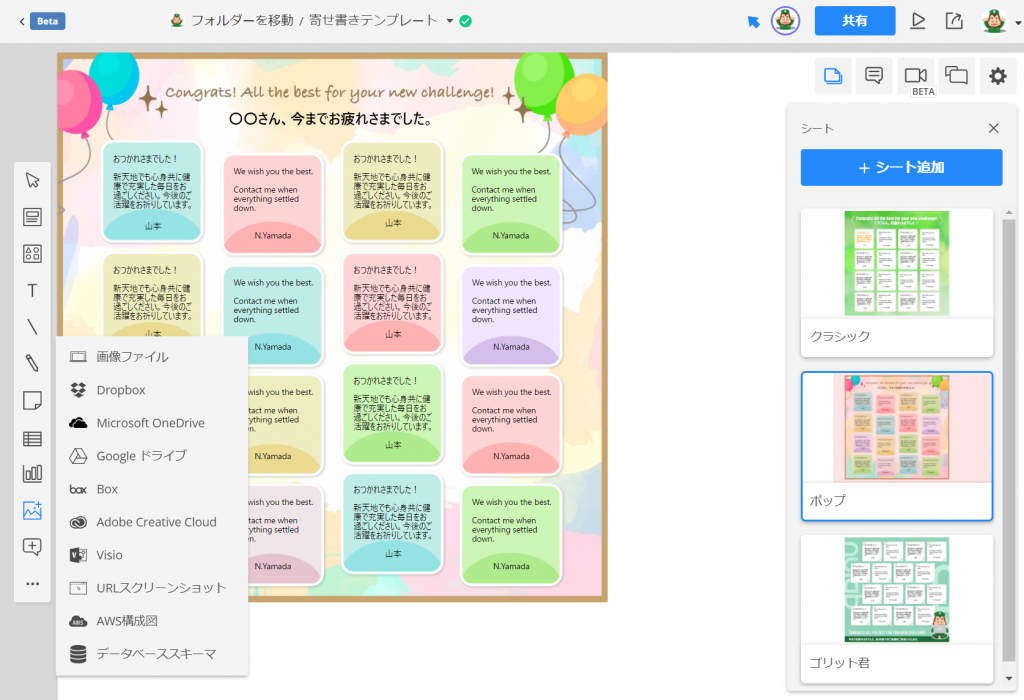Open settings gear icon
The height and width of the screenshot is (700, 1024).
point(997,76)
